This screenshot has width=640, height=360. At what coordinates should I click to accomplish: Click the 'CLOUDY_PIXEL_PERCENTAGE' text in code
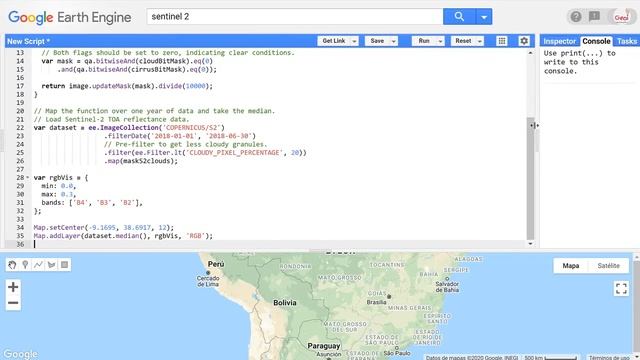point(234,153)
